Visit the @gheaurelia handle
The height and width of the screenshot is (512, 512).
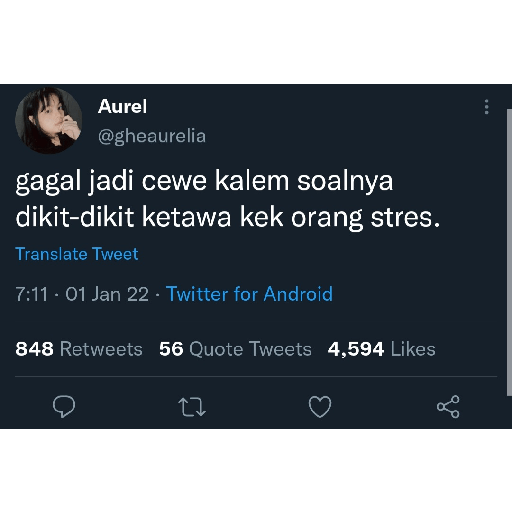pyautogui.click(x=152, y=136)
